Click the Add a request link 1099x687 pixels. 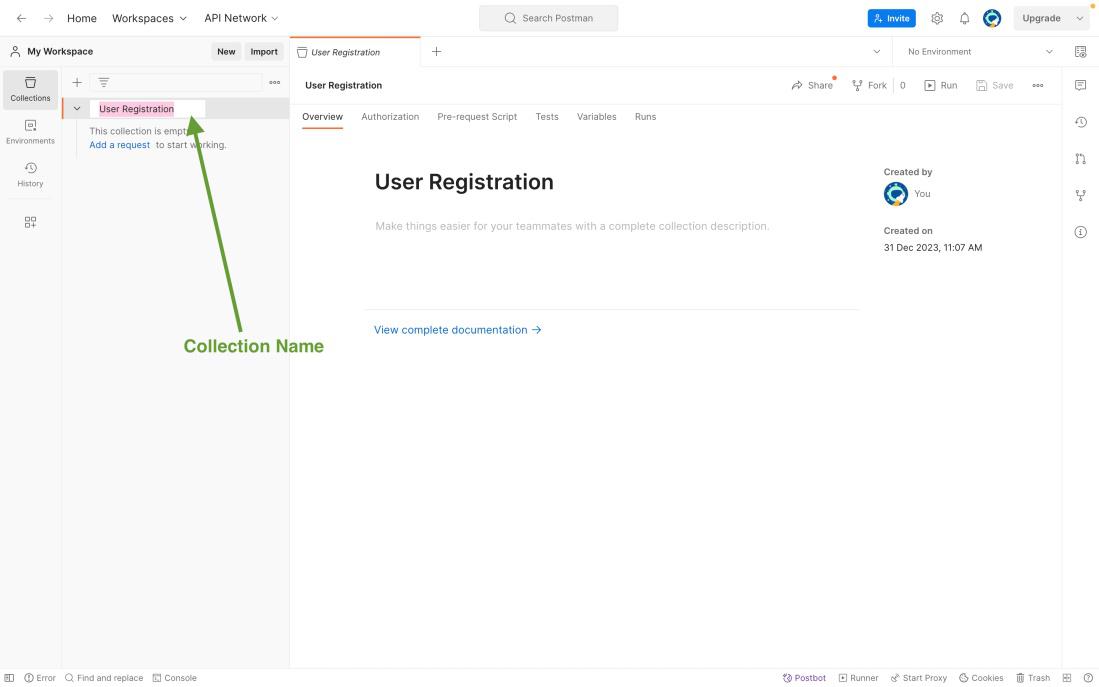pos(119,145)
